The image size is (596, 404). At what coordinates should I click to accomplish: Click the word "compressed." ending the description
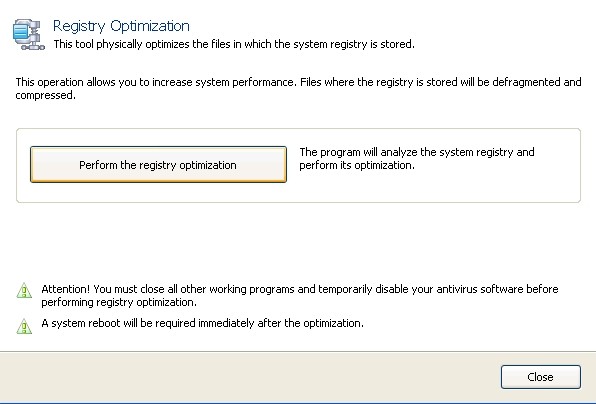click(46, 95)
